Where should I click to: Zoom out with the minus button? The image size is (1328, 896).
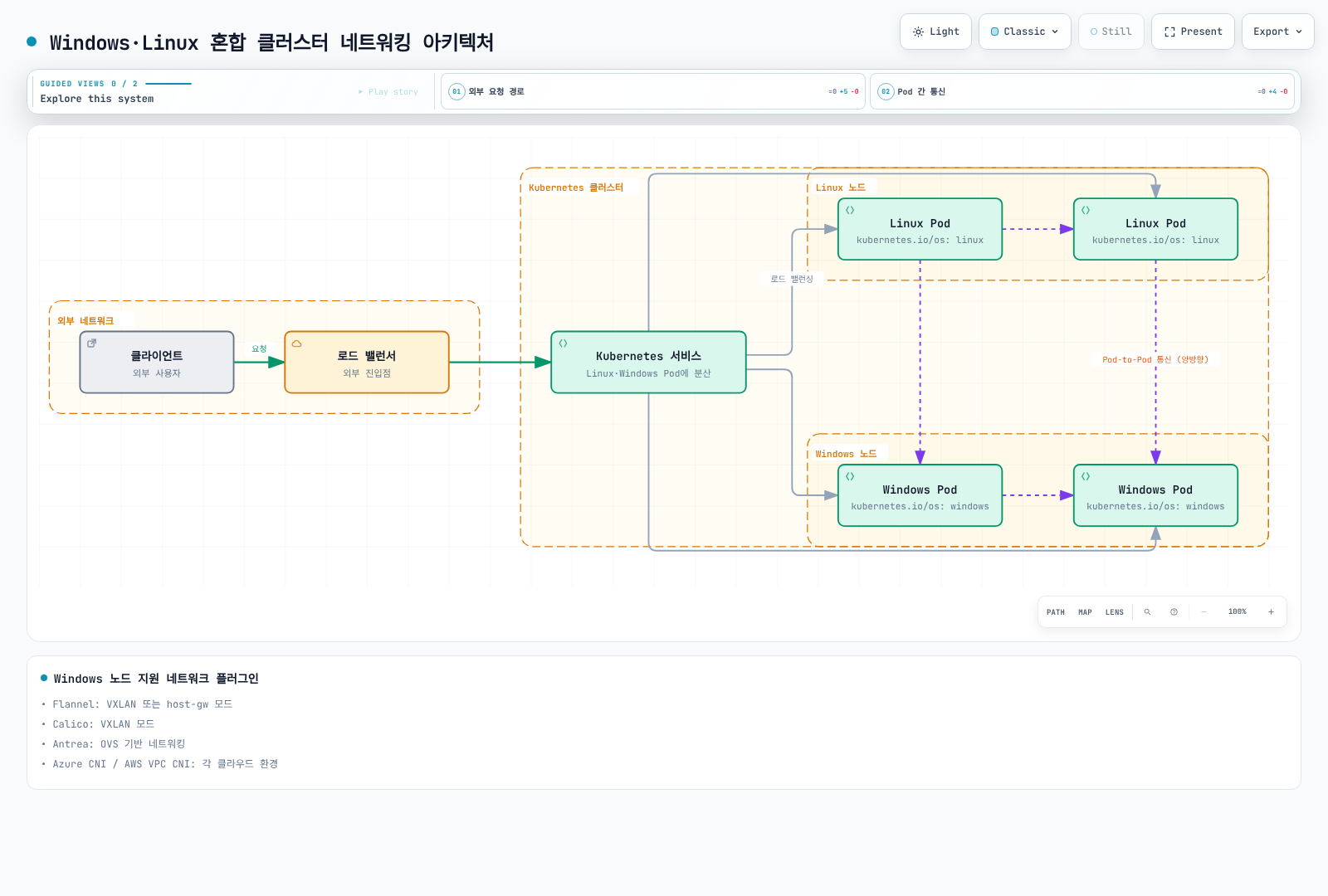pos(1203,612)
